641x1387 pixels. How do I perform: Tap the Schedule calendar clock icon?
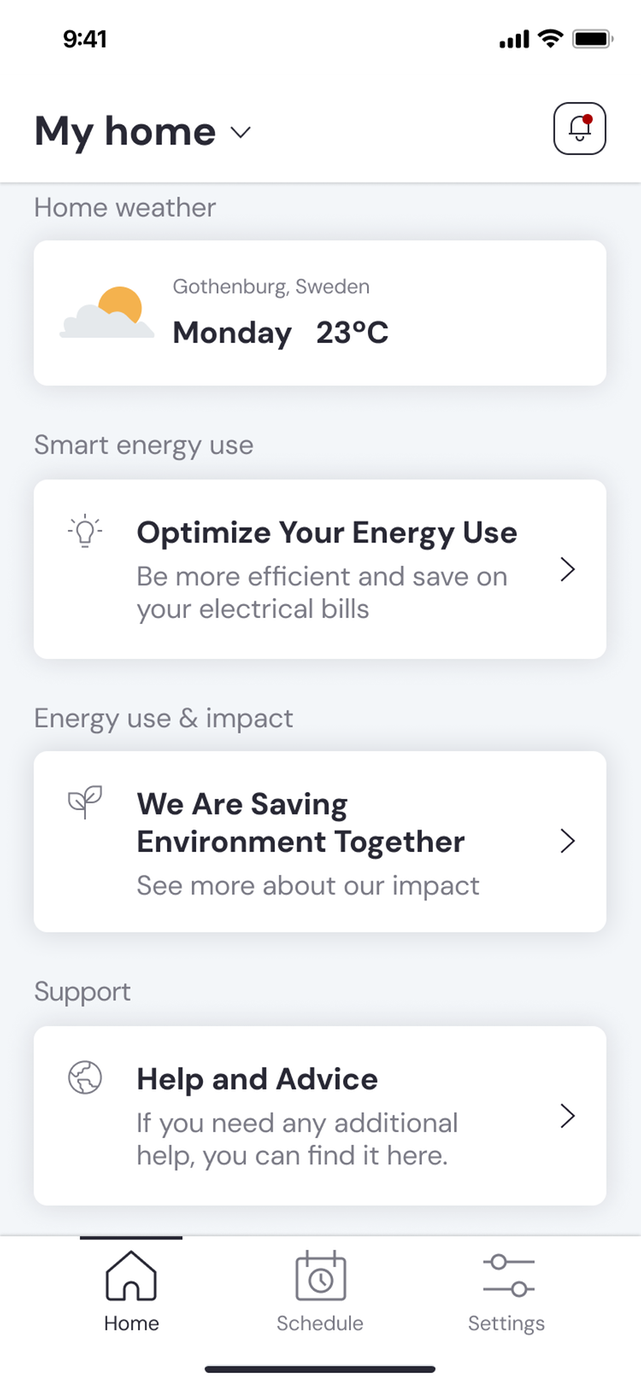coord(320,1277)
